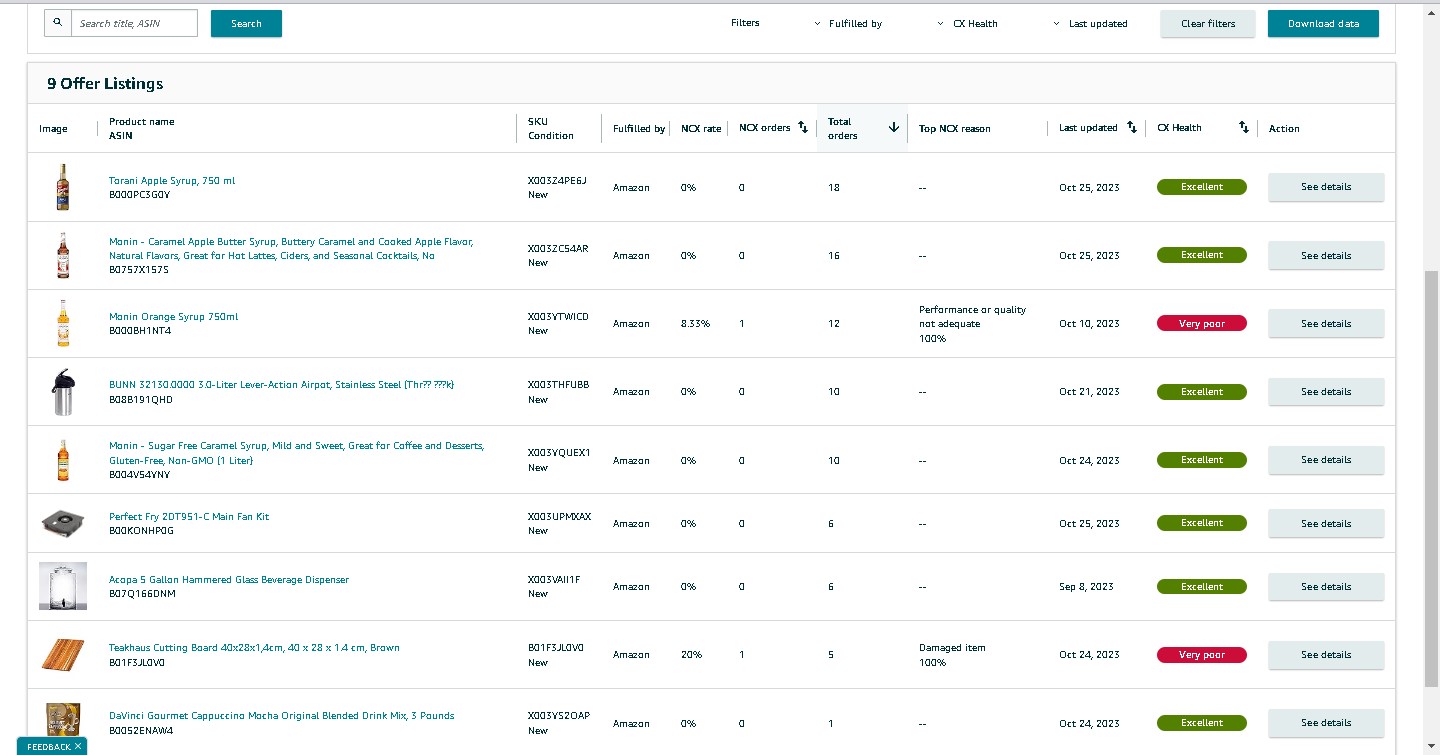
Task: Open Acopa 5 Gallon Beverage Dispenser link
Action: 229,580
